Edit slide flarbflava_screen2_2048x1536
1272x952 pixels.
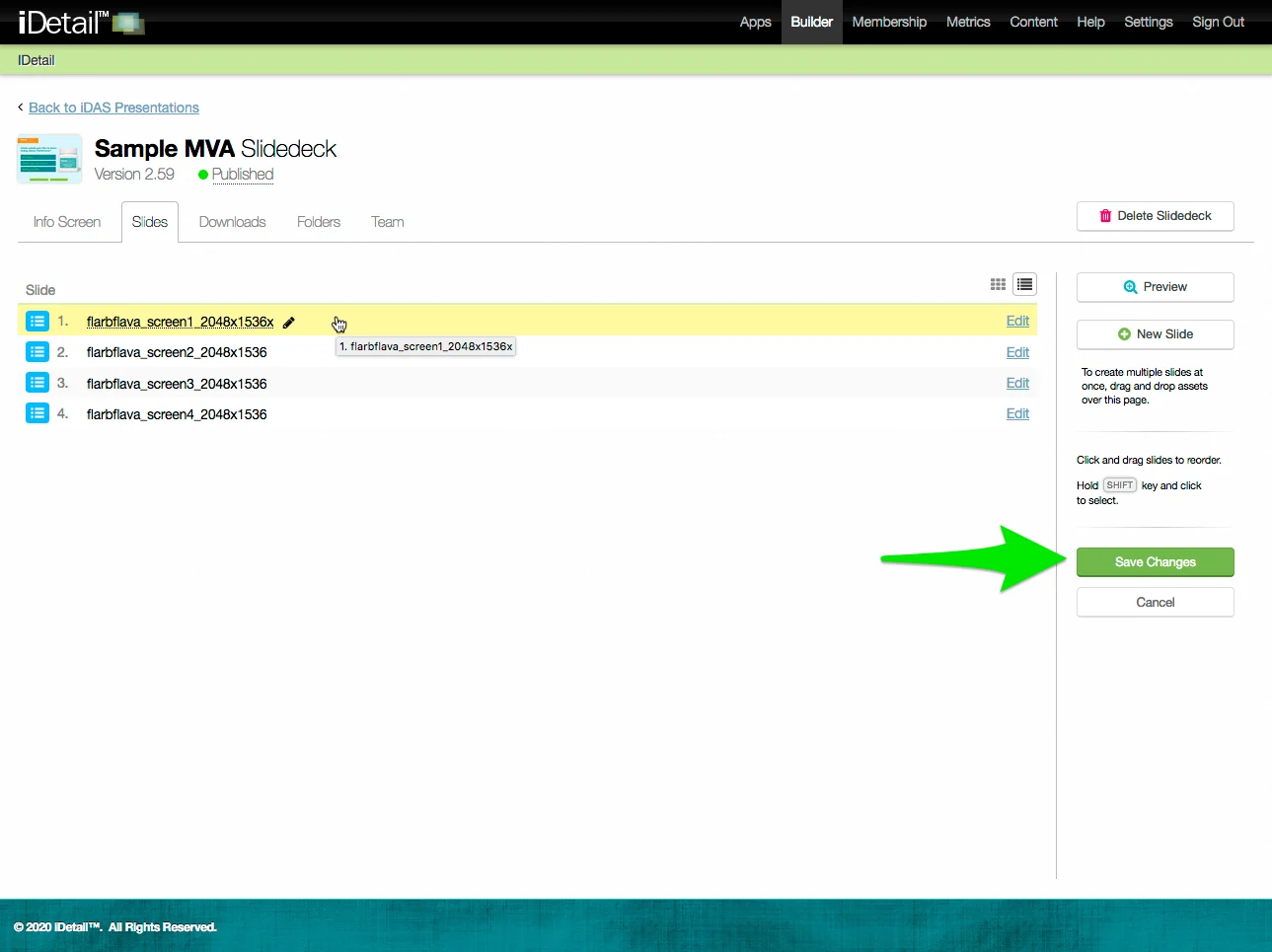click(1017, 352)
